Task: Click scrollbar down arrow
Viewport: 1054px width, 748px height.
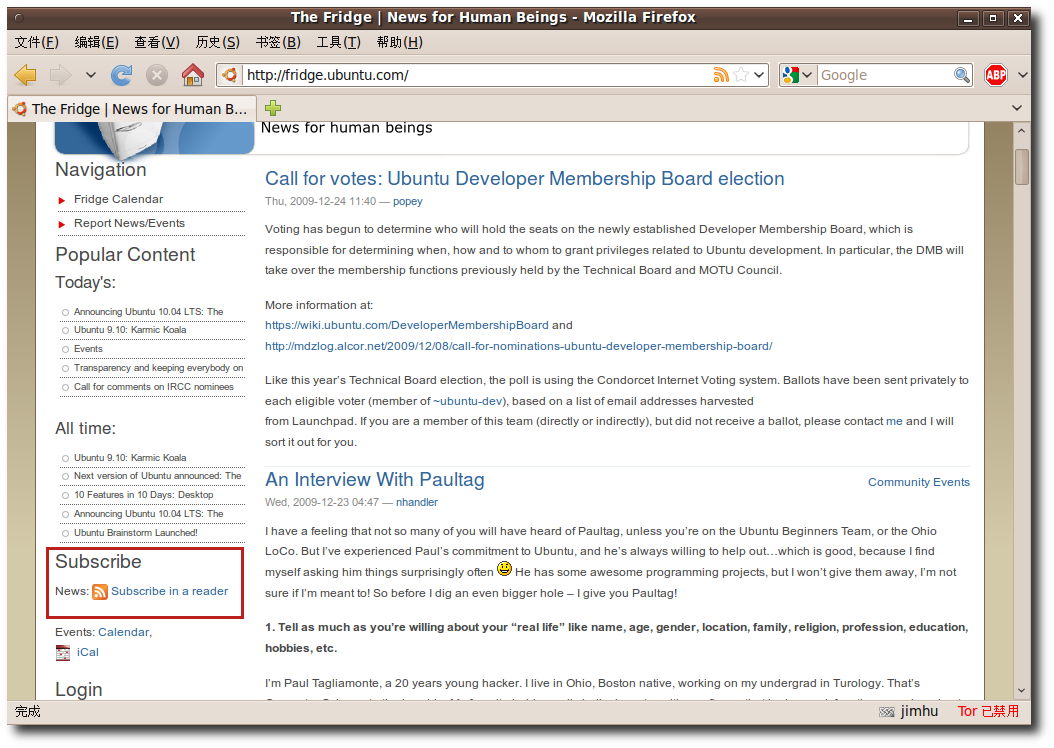Action: click(x=1022, y=690)
